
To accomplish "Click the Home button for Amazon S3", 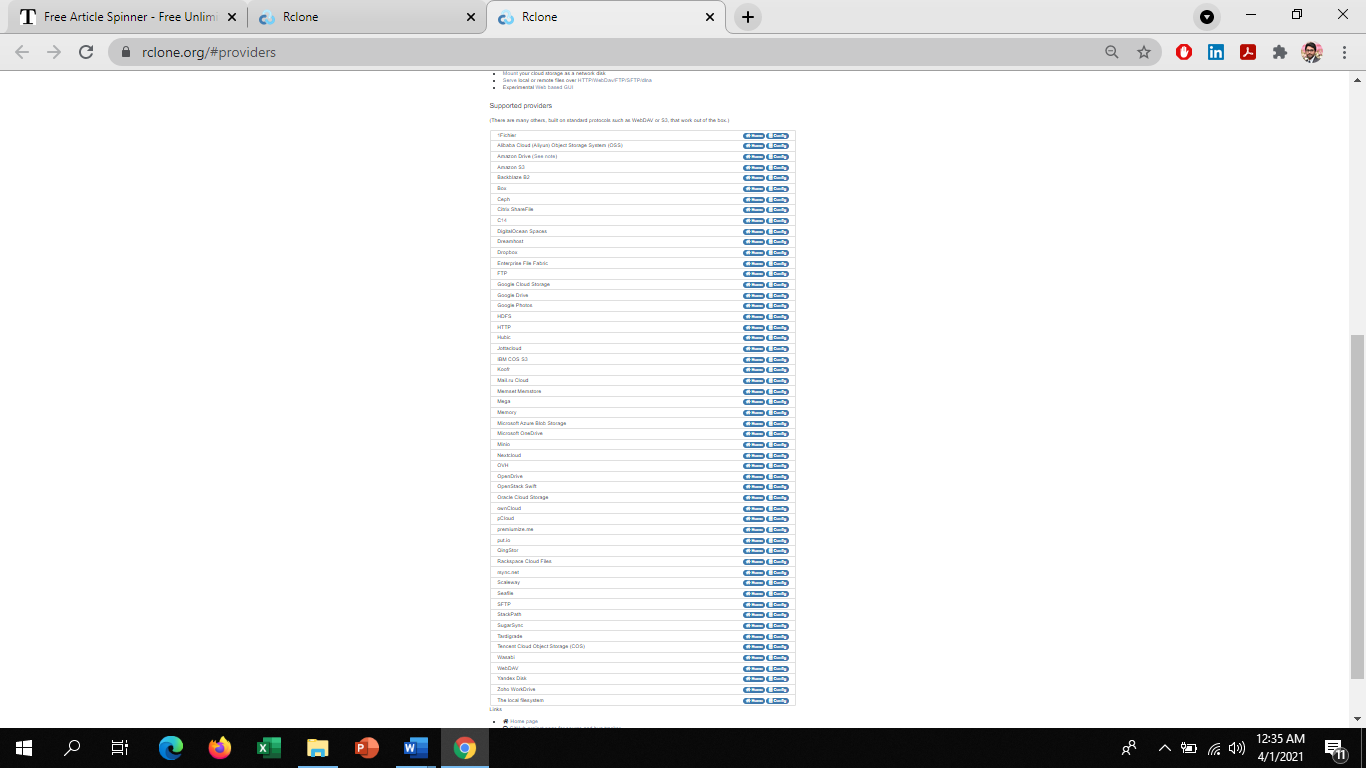I will (x=754, y=167).
